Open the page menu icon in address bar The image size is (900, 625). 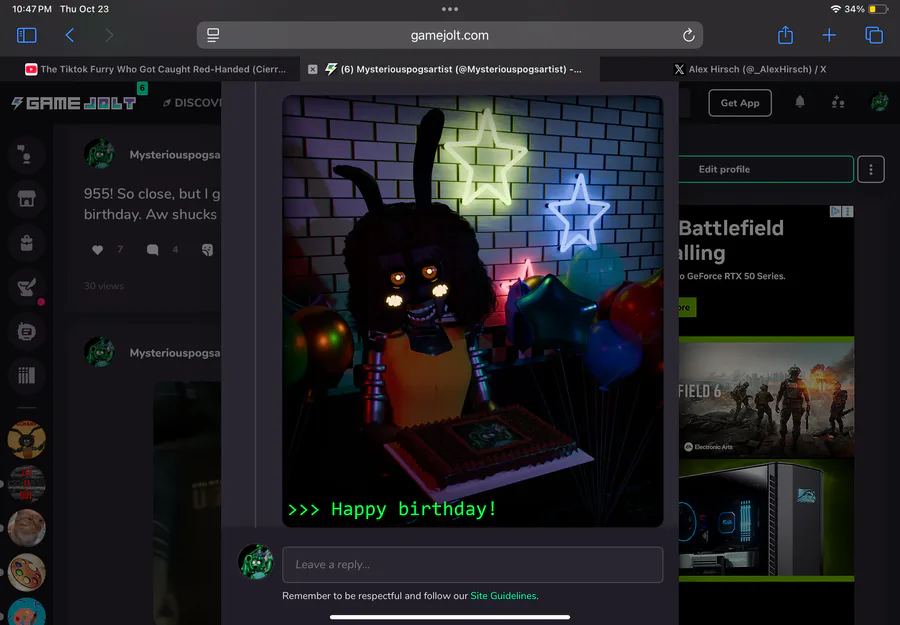[x=213, y=35]
